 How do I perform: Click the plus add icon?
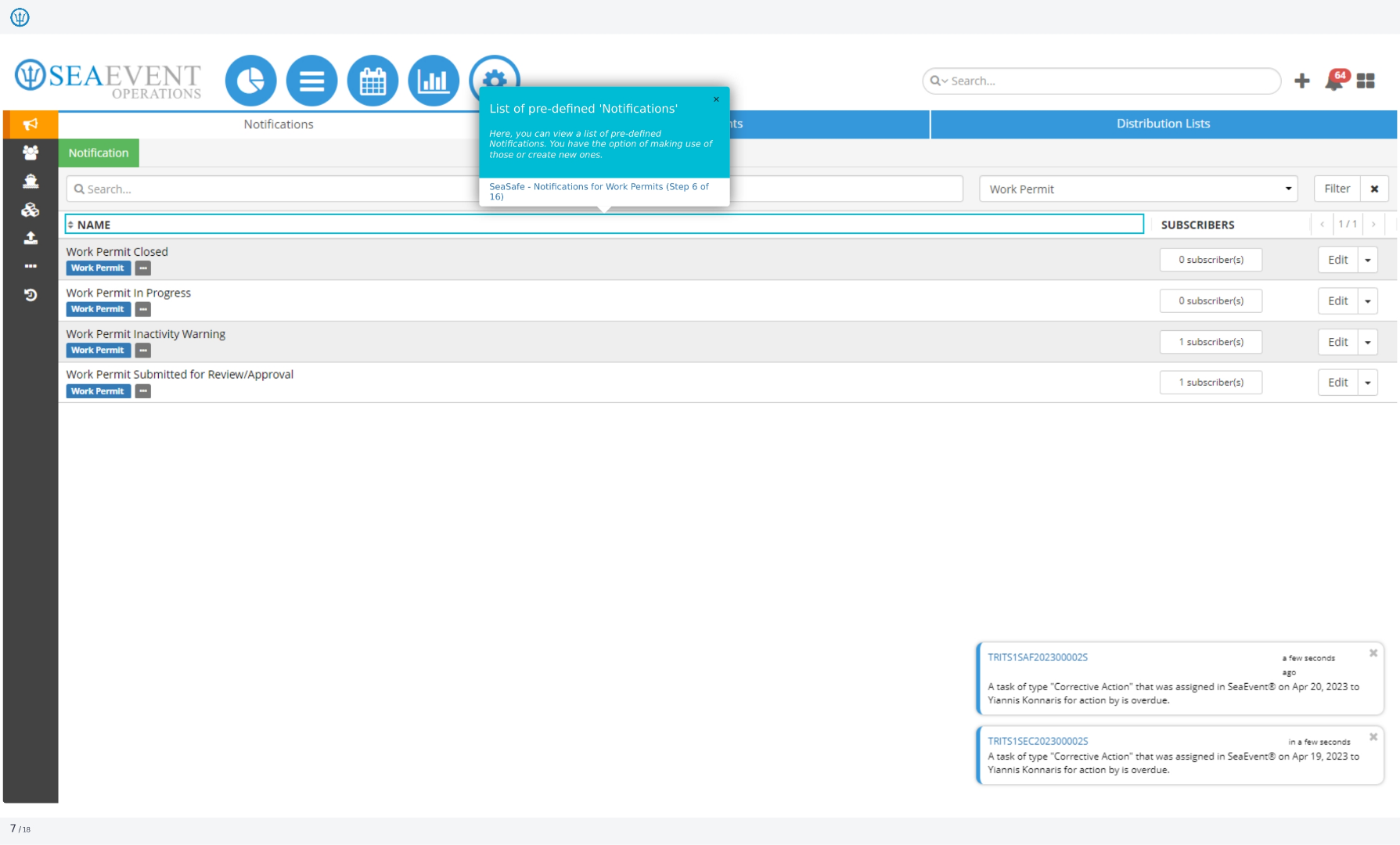pos(1302,81)
